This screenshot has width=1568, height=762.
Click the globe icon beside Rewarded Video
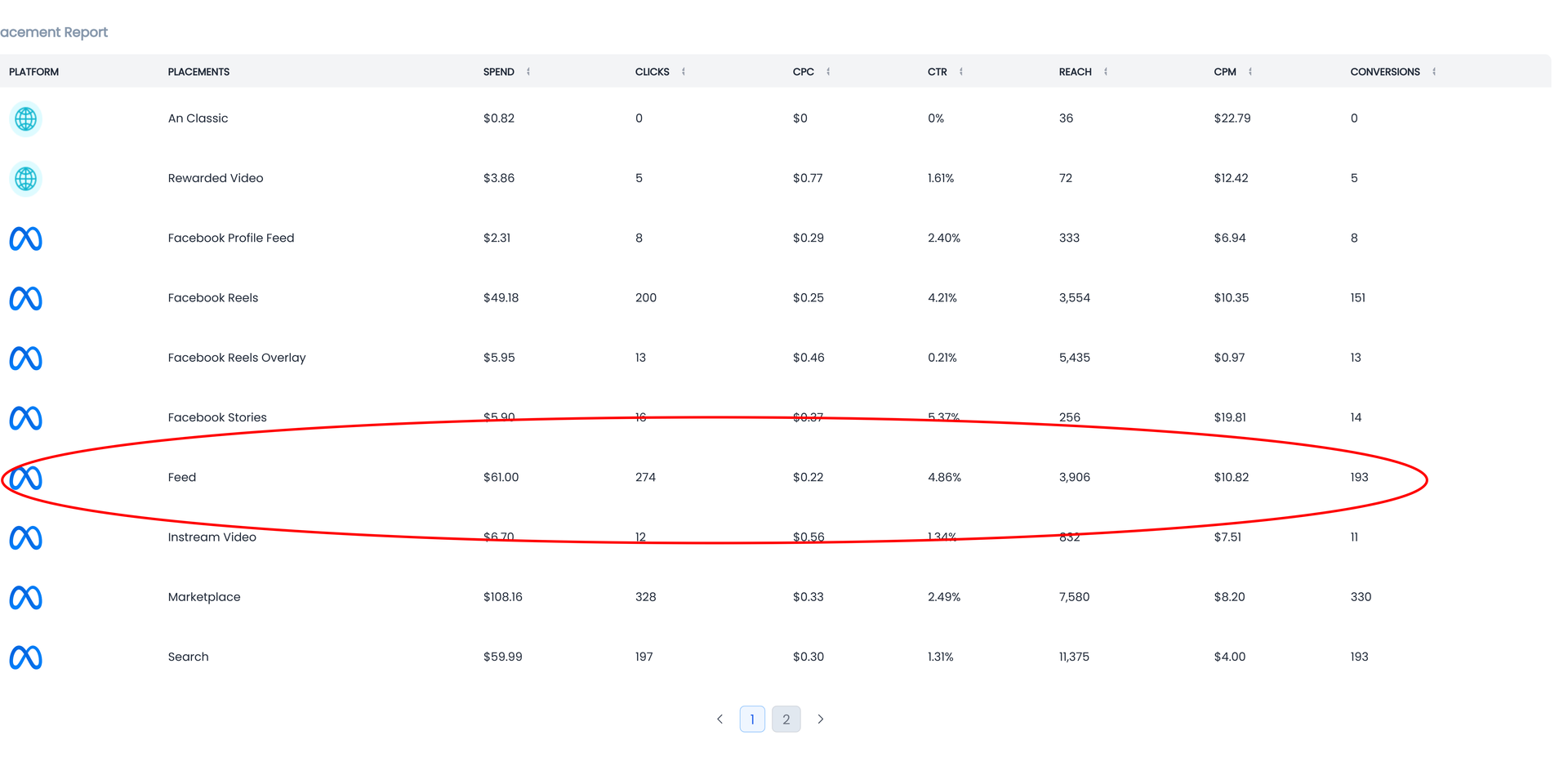click(25, 179)
